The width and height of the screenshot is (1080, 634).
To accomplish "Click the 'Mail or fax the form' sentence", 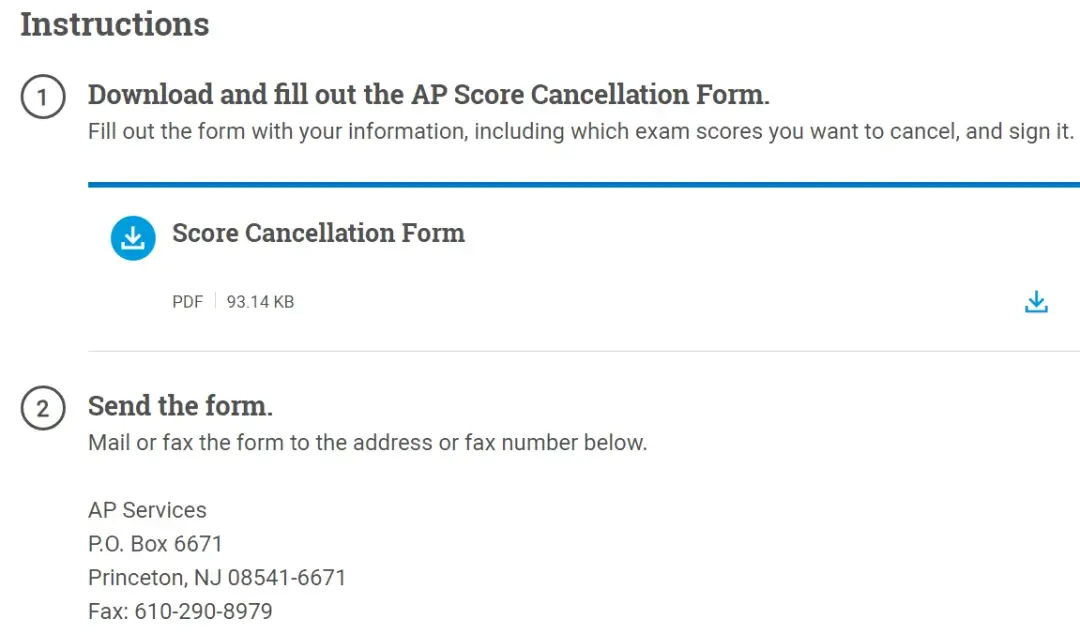I will [368, 442].
